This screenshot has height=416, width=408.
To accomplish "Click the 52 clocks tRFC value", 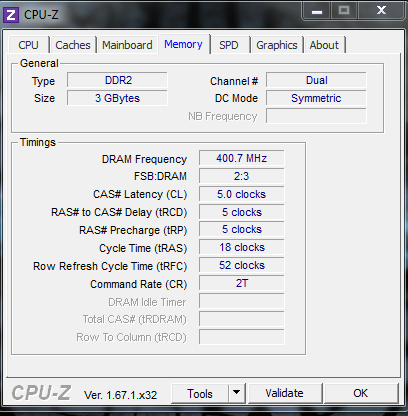I will coord(242,266).
